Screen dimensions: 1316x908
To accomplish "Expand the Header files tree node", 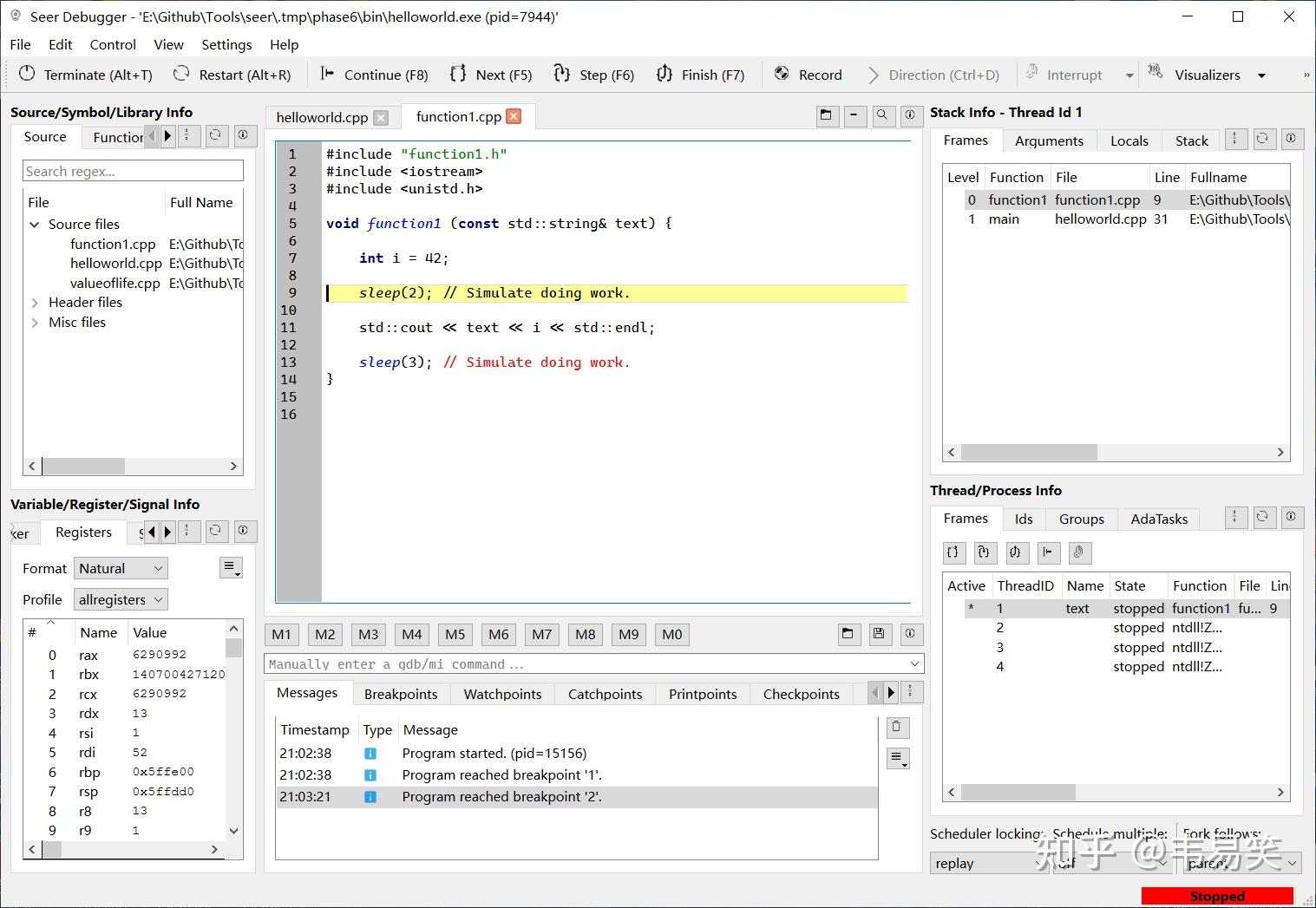I will click(x=35, y=303).
